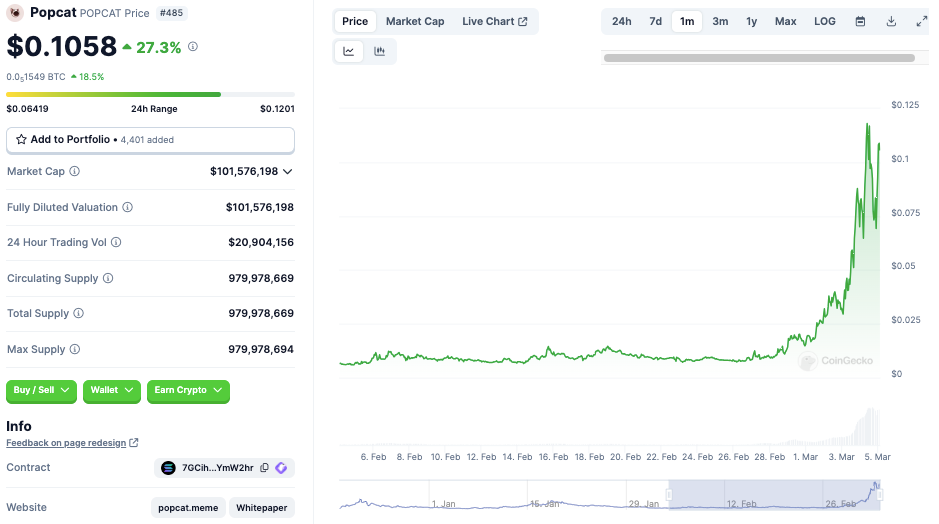Viewport: 939px width, 524px height.
Task: Open Feedback on page redesign link
Action: coord(66,443)
